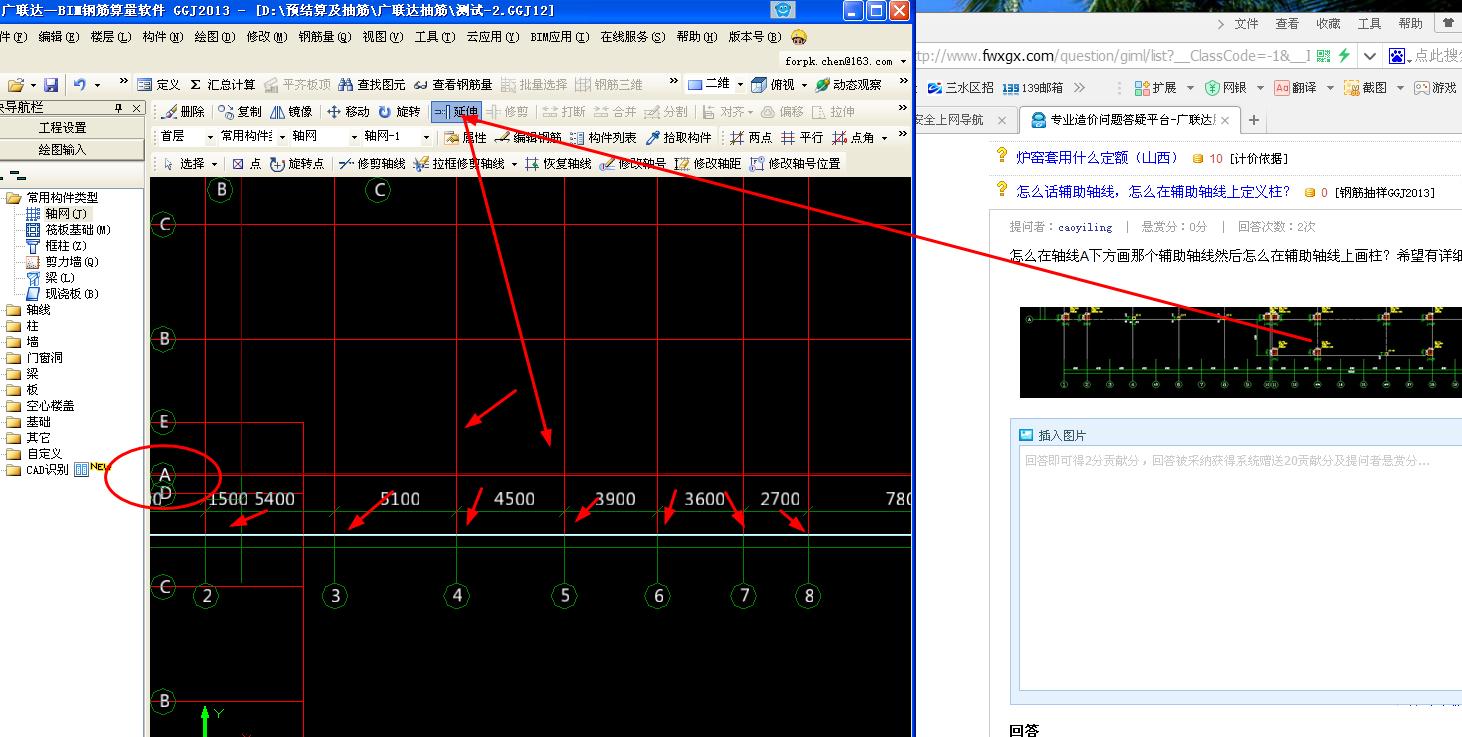Click the answer text input area in browser

(1240, 570)
